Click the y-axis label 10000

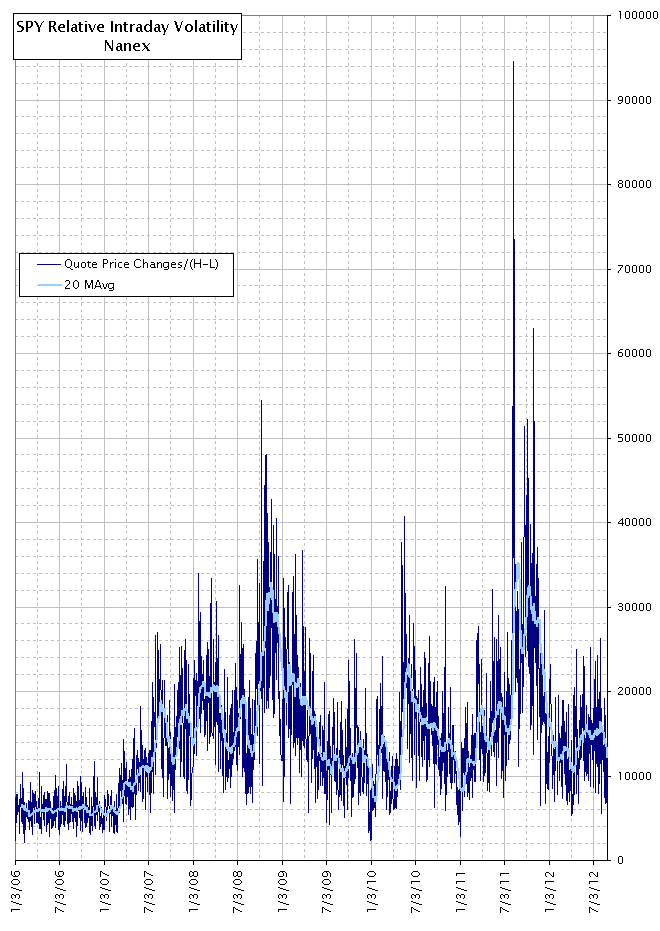pyautogui.click(x=634, y=776)
